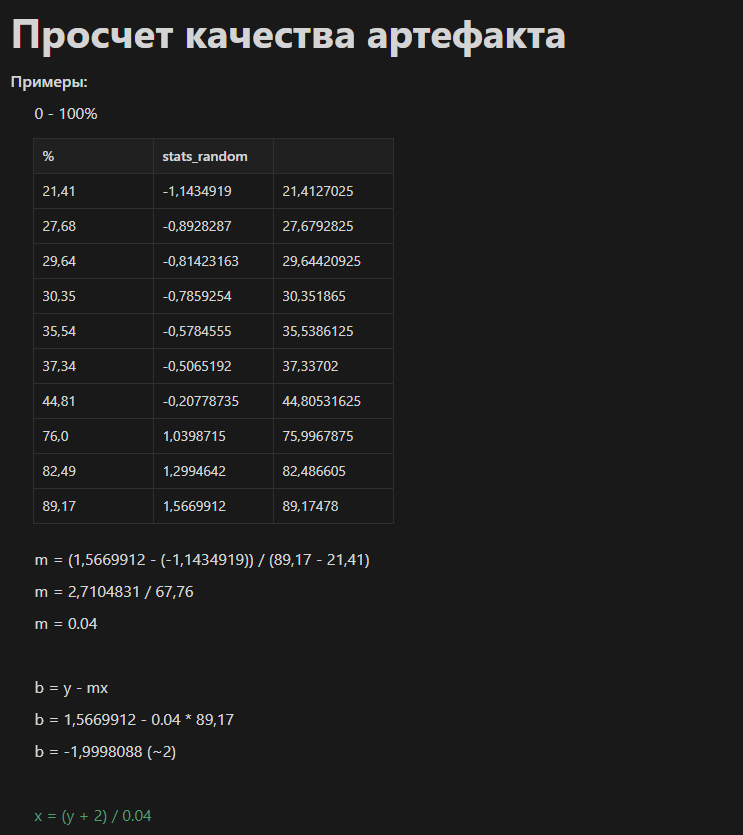Viewport: 743px width, 835px height.
Task: Select the cell -0,7859254
Action: (x=214, y=296)
